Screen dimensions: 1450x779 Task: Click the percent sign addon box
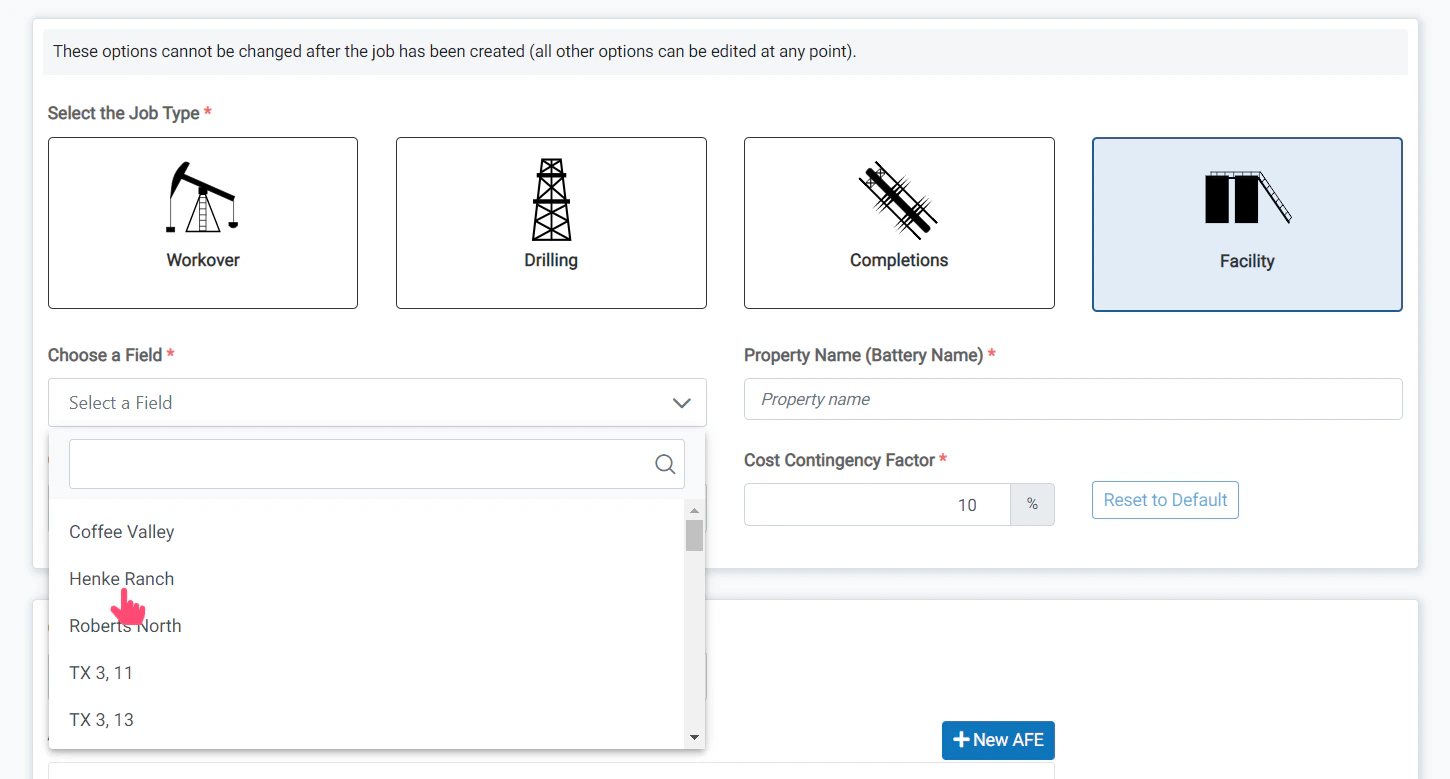coord(1033,505)
